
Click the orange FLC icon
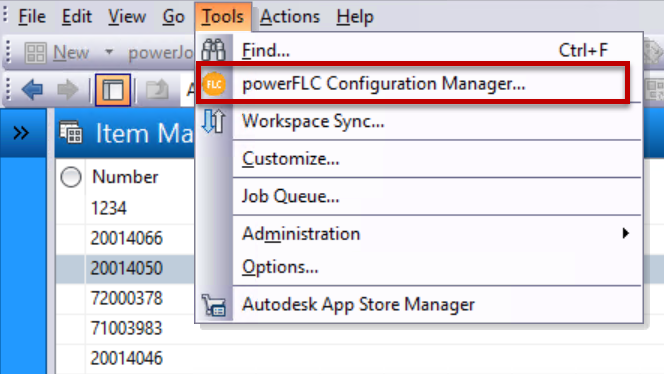(x=214, y=84)
